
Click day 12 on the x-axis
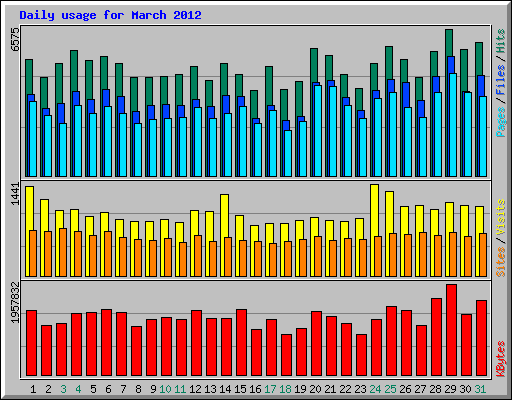[195, 389]
